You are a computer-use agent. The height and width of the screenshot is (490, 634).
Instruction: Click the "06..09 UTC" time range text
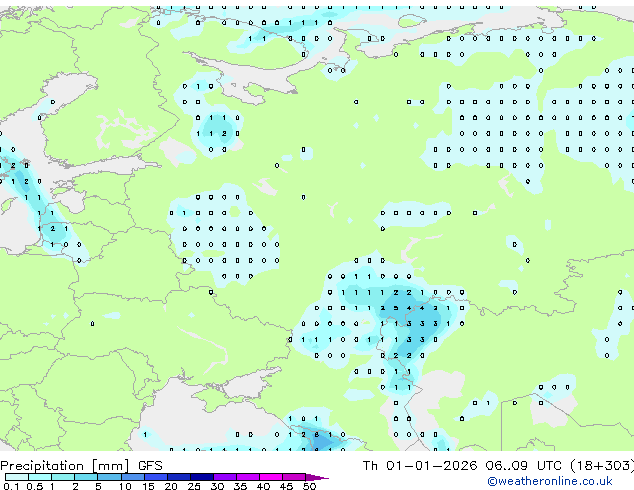tap(523, 466)
